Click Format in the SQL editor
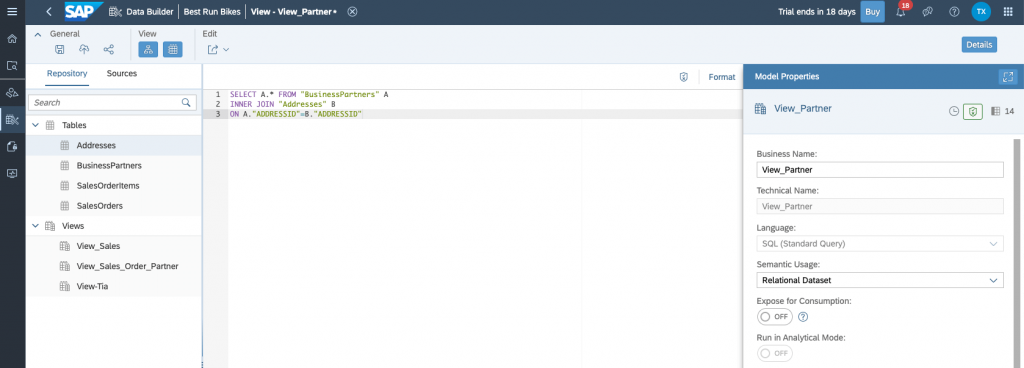 pos(722,77)
